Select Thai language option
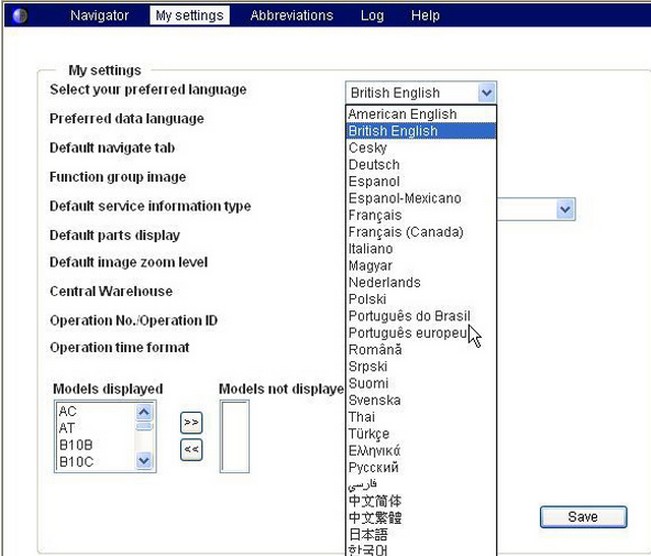 [x=421, y=417]
